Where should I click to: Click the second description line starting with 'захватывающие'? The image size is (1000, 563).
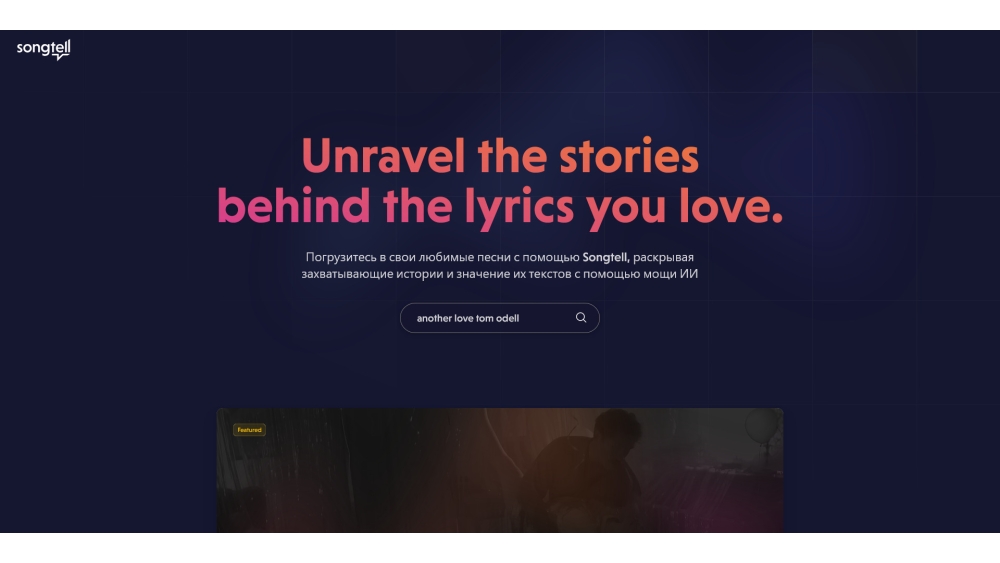point(499,274)
